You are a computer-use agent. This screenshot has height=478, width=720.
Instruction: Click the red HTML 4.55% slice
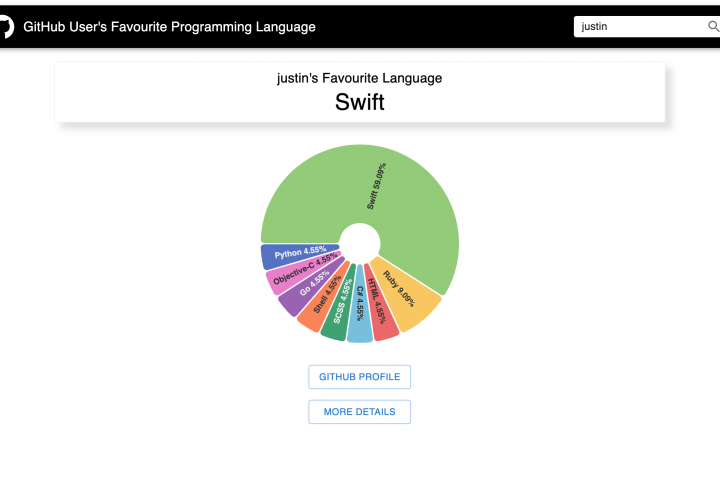pyautogui.click(x=380, y=302)
